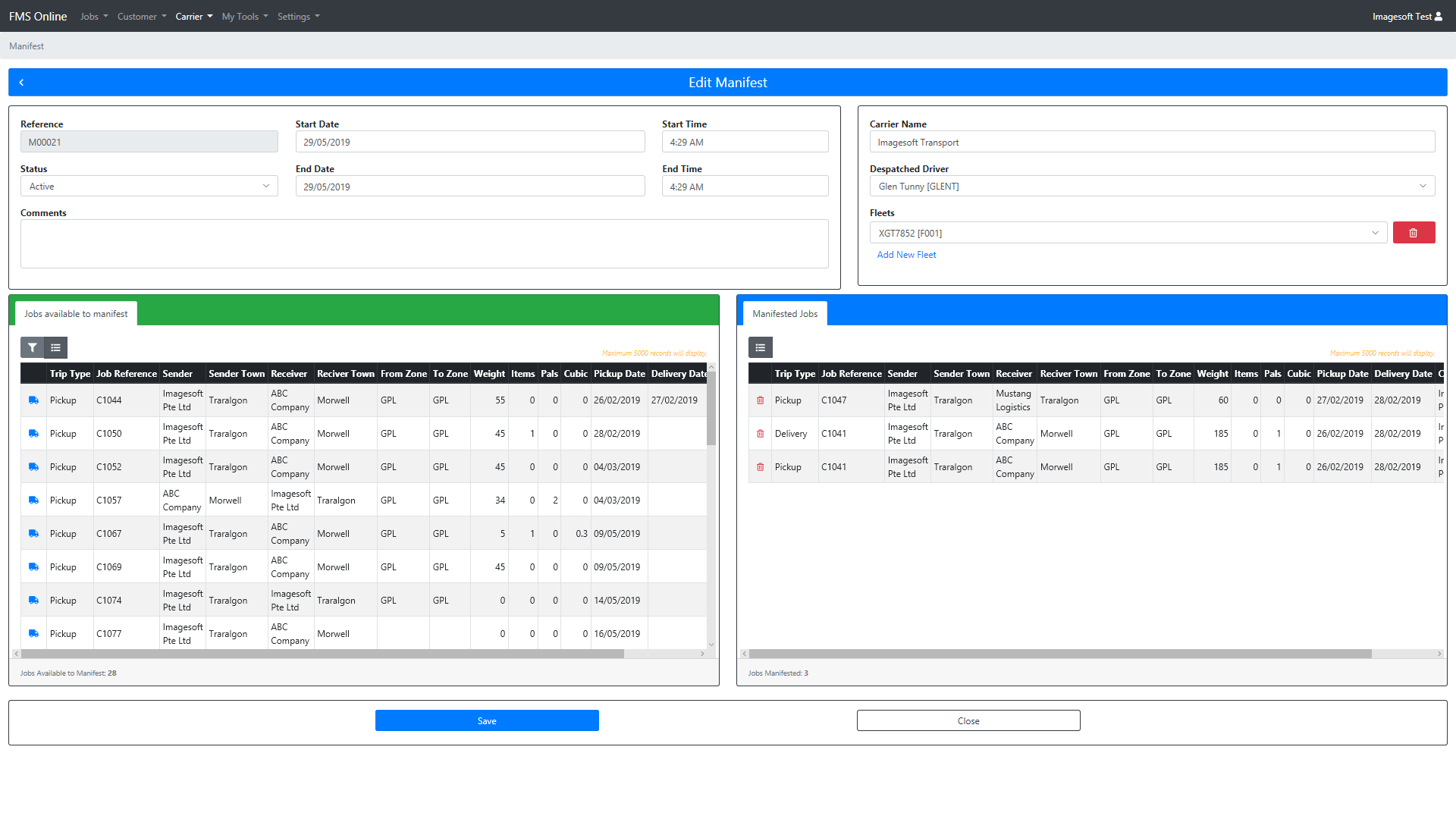Click the user icon beside Imagesoft Test

(1439, 16)
